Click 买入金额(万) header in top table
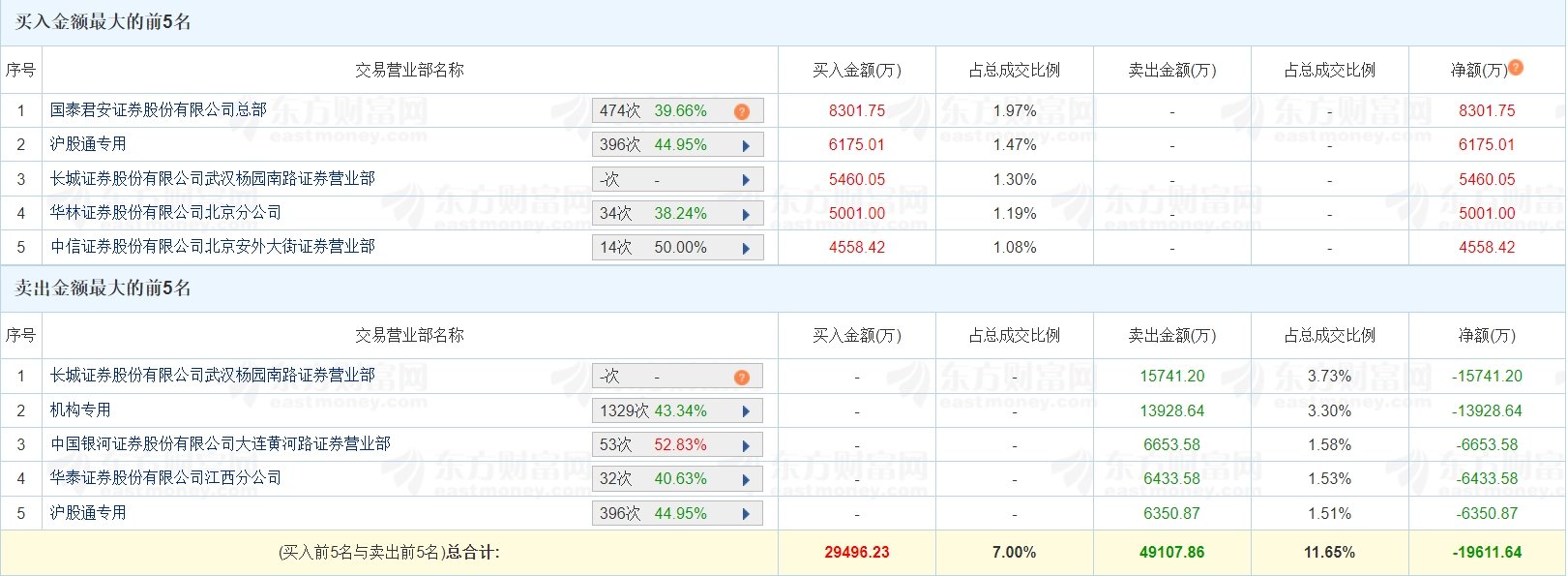1568x576 pixels. pyautogui.click(x=857, y=70)
